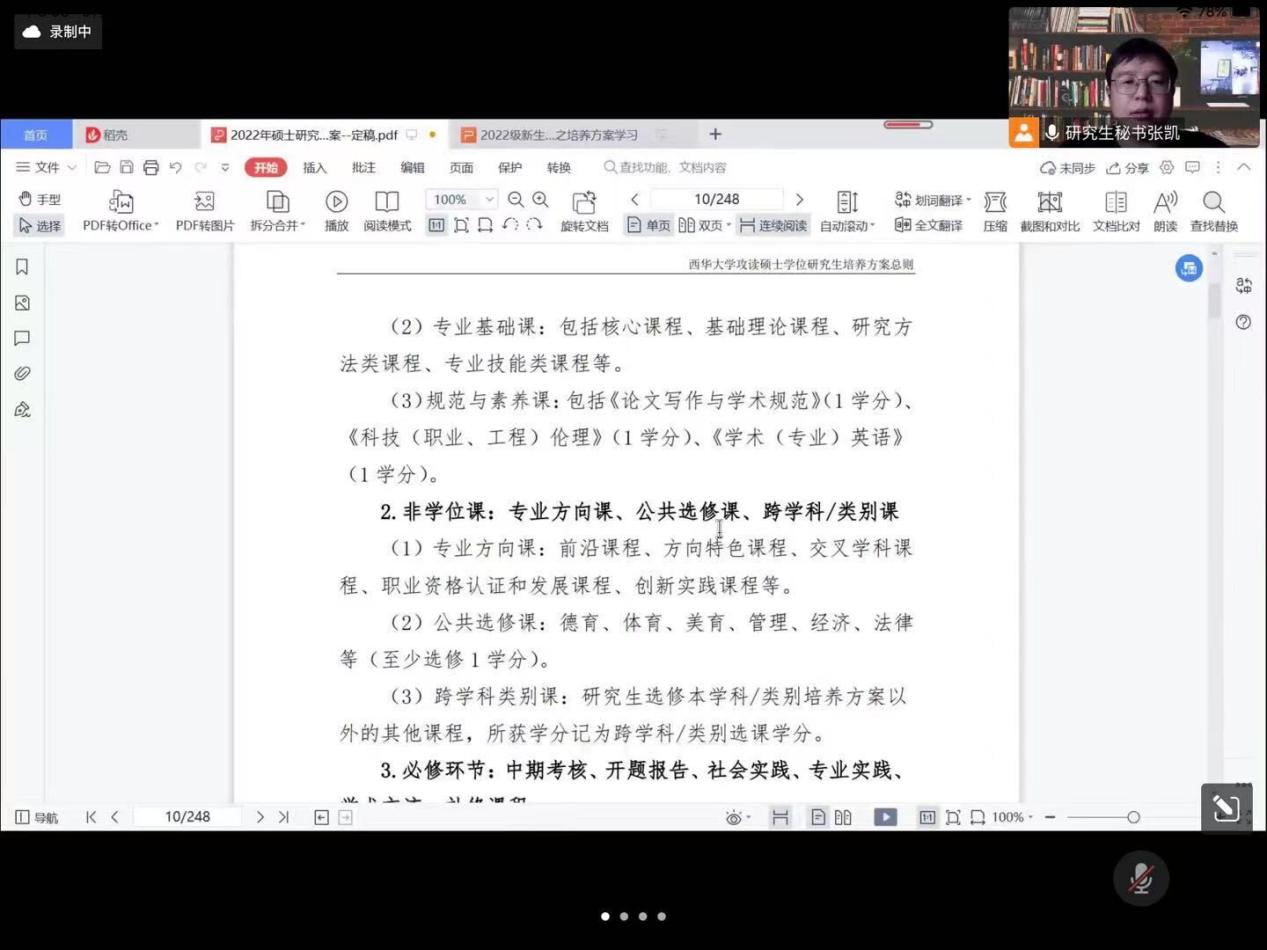Open the attachments paperclip sidebar icon
Image resolution: width=1267 pixels, height=950 pixels.
[22, 373]
